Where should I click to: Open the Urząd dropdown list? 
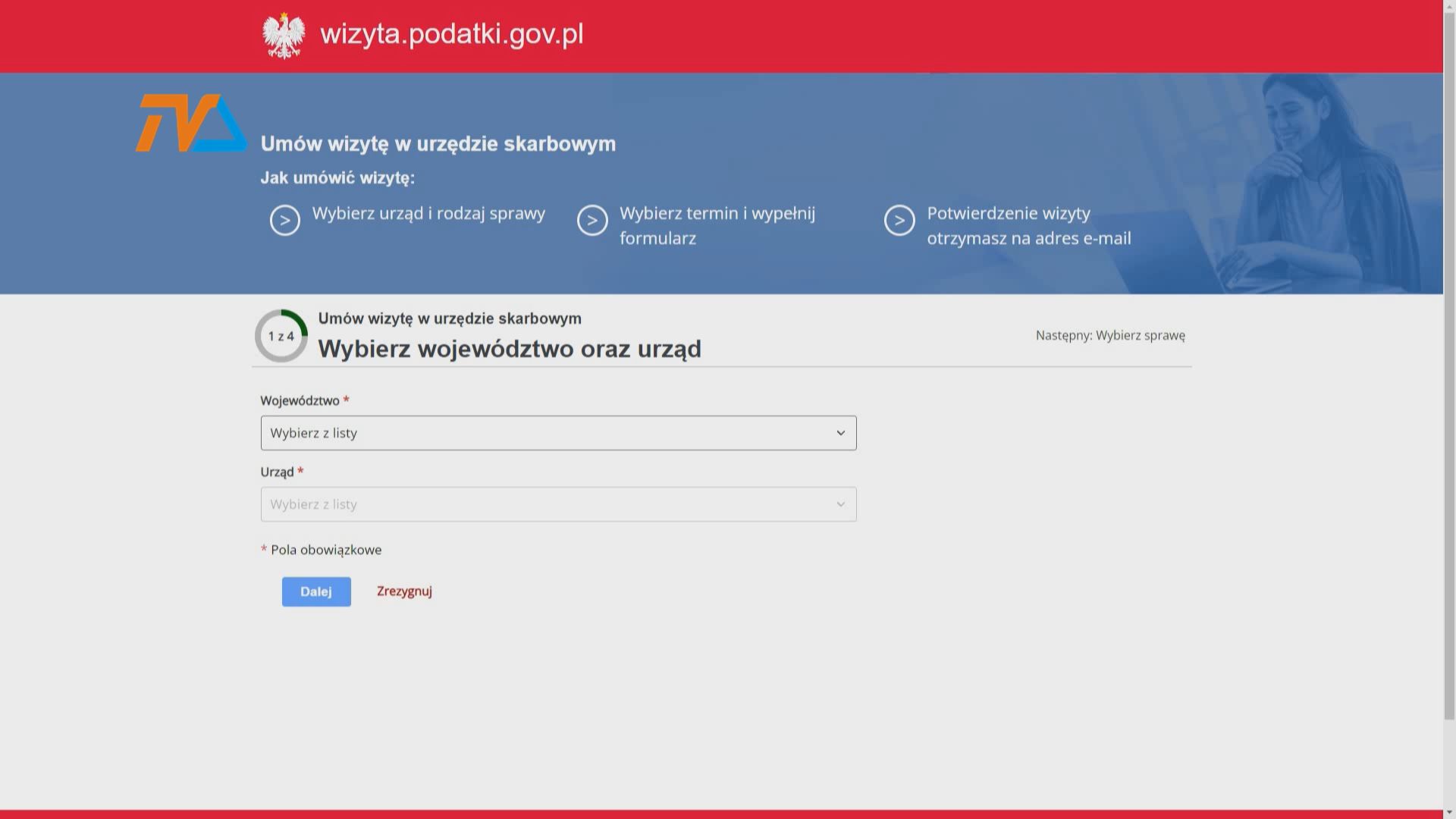[546, 504]
